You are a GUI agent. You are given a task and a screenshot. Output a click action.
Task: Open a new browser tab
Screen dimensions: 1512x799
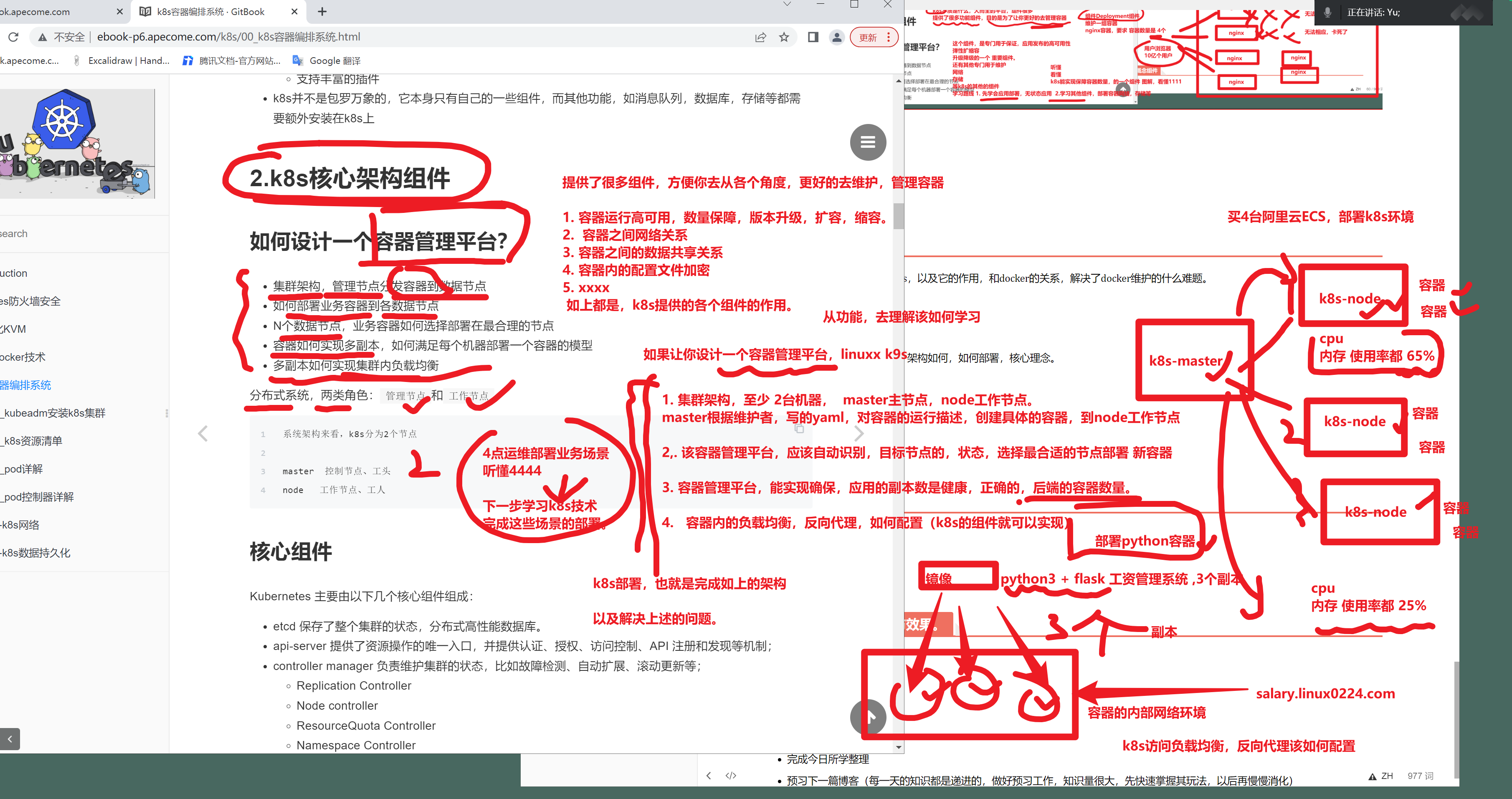(x=322, y=12)
